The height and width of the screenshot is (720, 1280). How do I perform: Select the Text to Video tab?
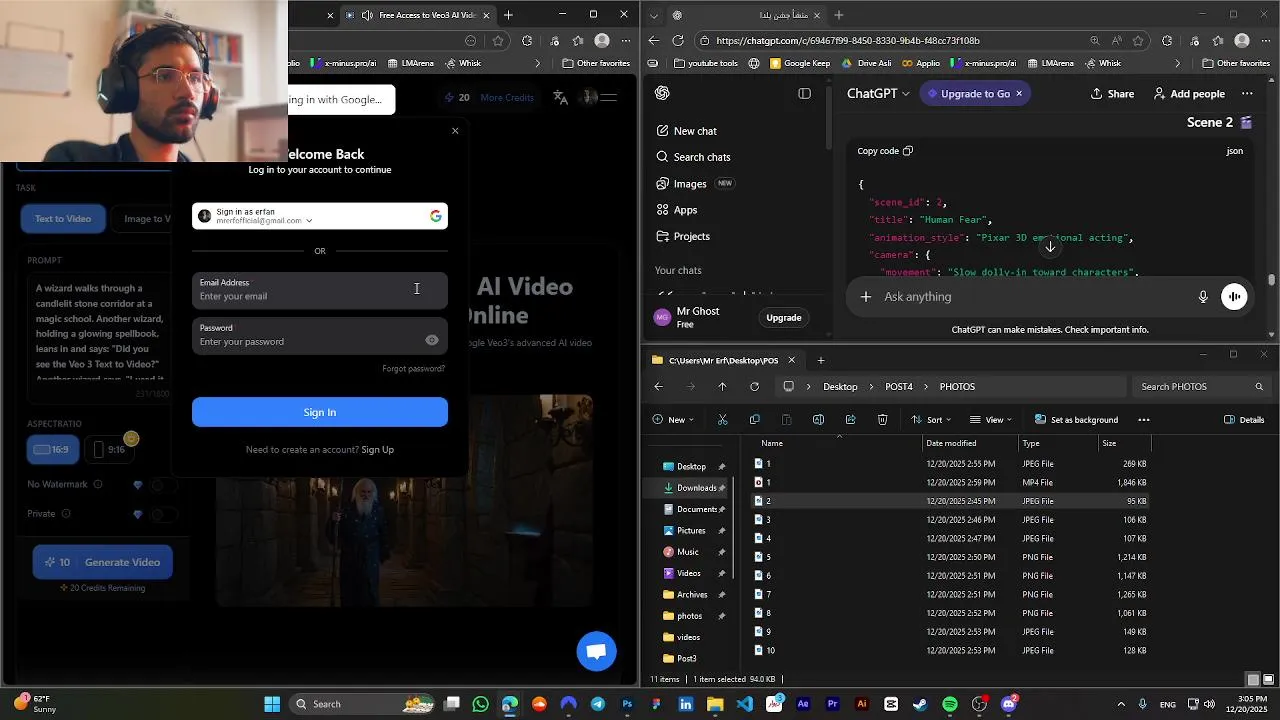[x=63, y=219]
